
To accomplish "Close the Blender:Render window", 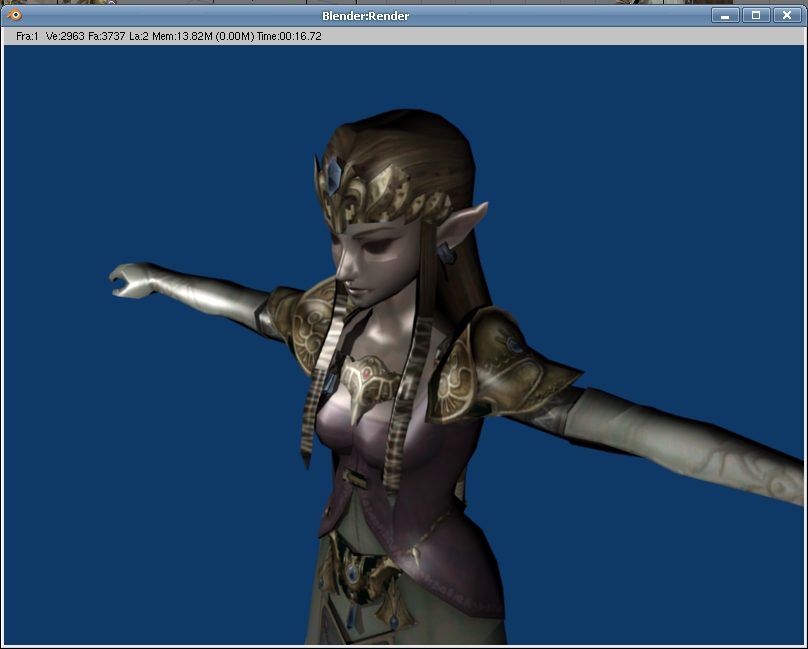I will point(787,15).
